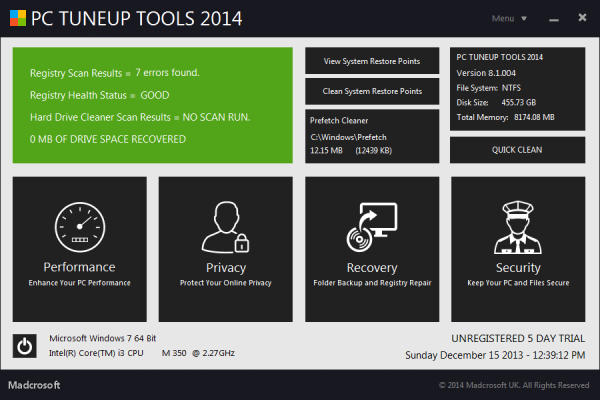Image resolution: width=600 pixels, height=400 pixels.
Task: Click the Madcrosoft brand name in footer
Action: click(34, 385)
